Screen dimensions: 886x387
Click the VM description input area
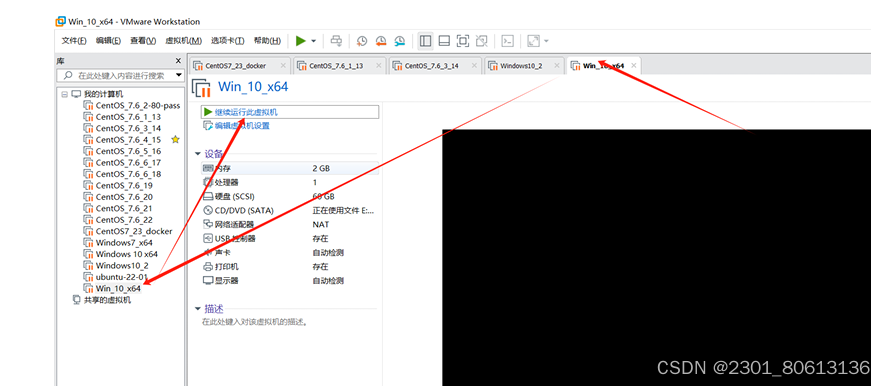pos(254,322)
